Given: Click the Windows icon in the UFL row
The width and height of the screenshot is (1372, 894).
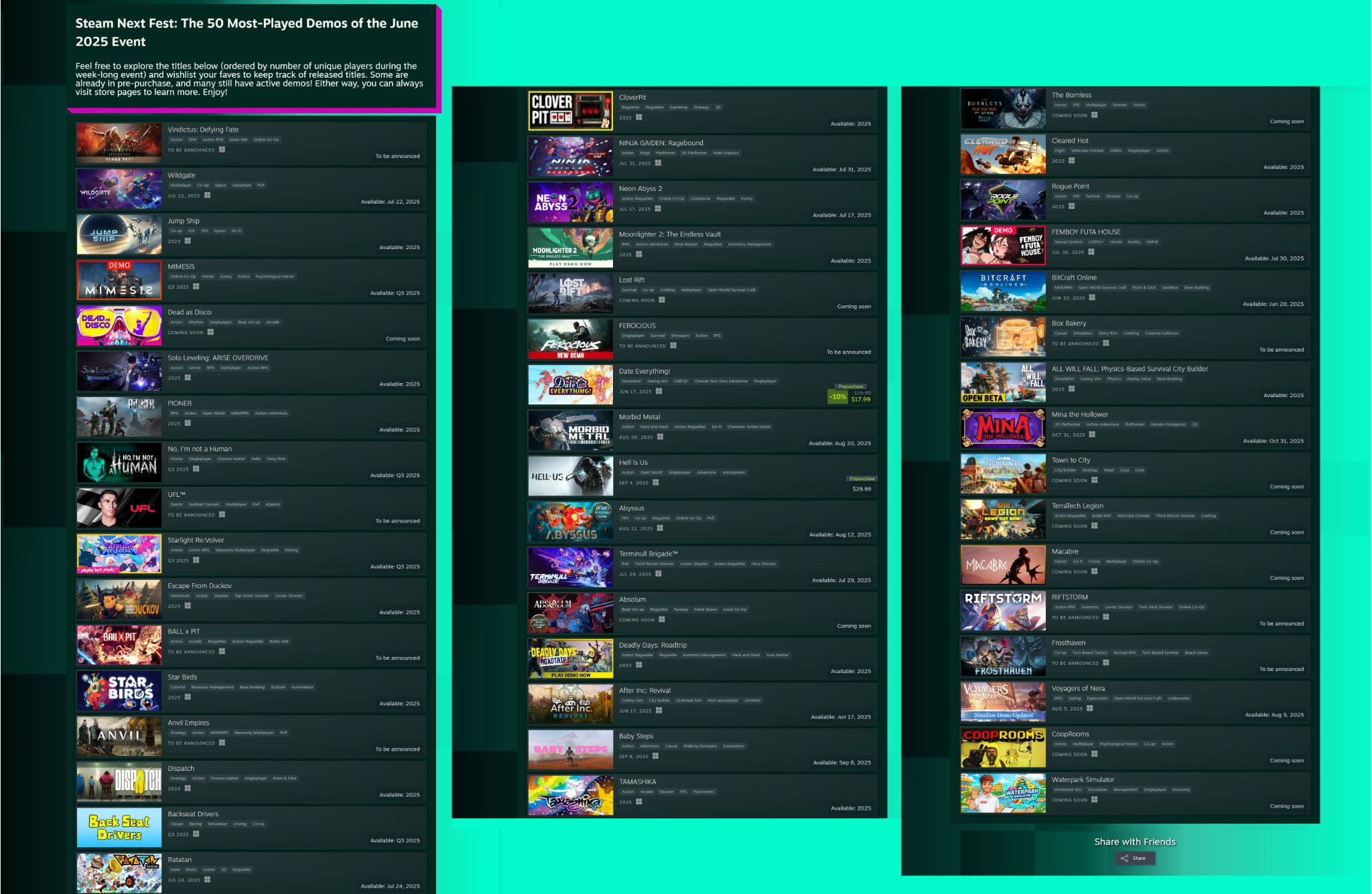Looking at the screenshot, I should [x=222, y=515].
